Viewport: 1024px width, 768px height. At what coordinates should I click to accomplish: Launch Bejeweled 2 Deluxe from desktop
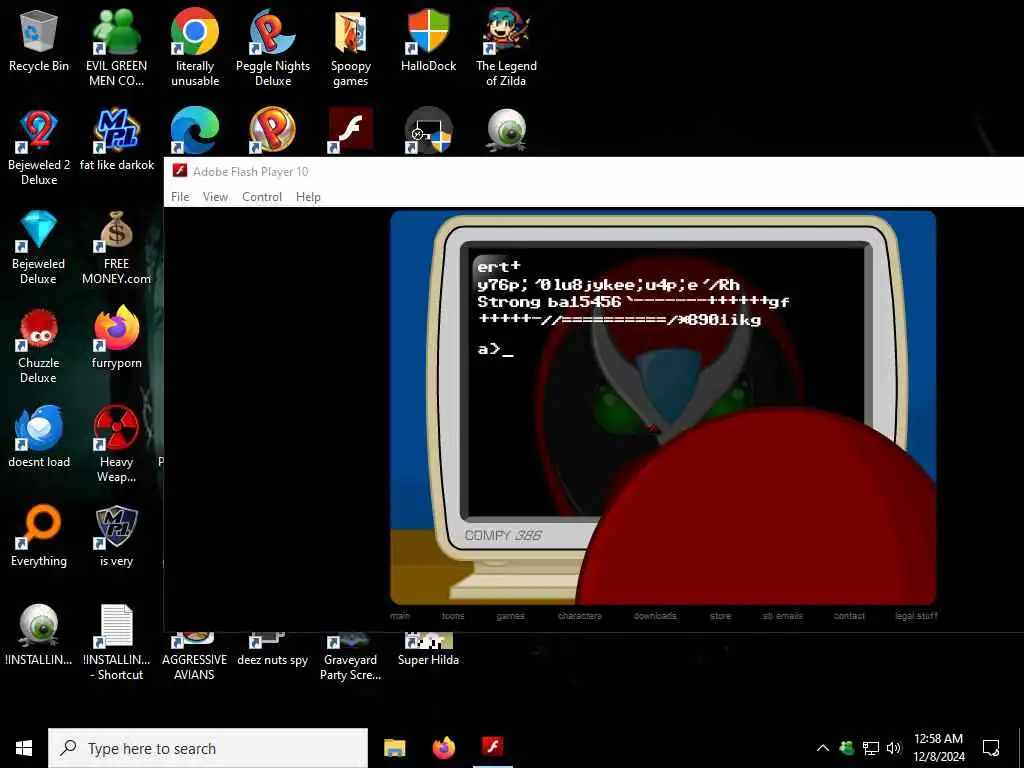(39, 146)
